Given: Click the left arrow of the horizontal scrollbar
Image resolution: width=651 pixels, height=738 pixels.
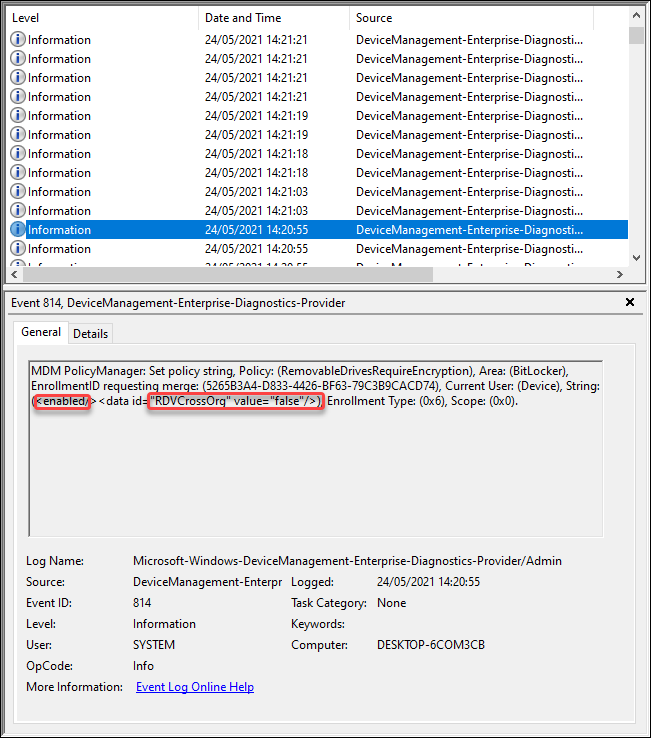Looking at the screenshot, I should (x=14, y=275).
